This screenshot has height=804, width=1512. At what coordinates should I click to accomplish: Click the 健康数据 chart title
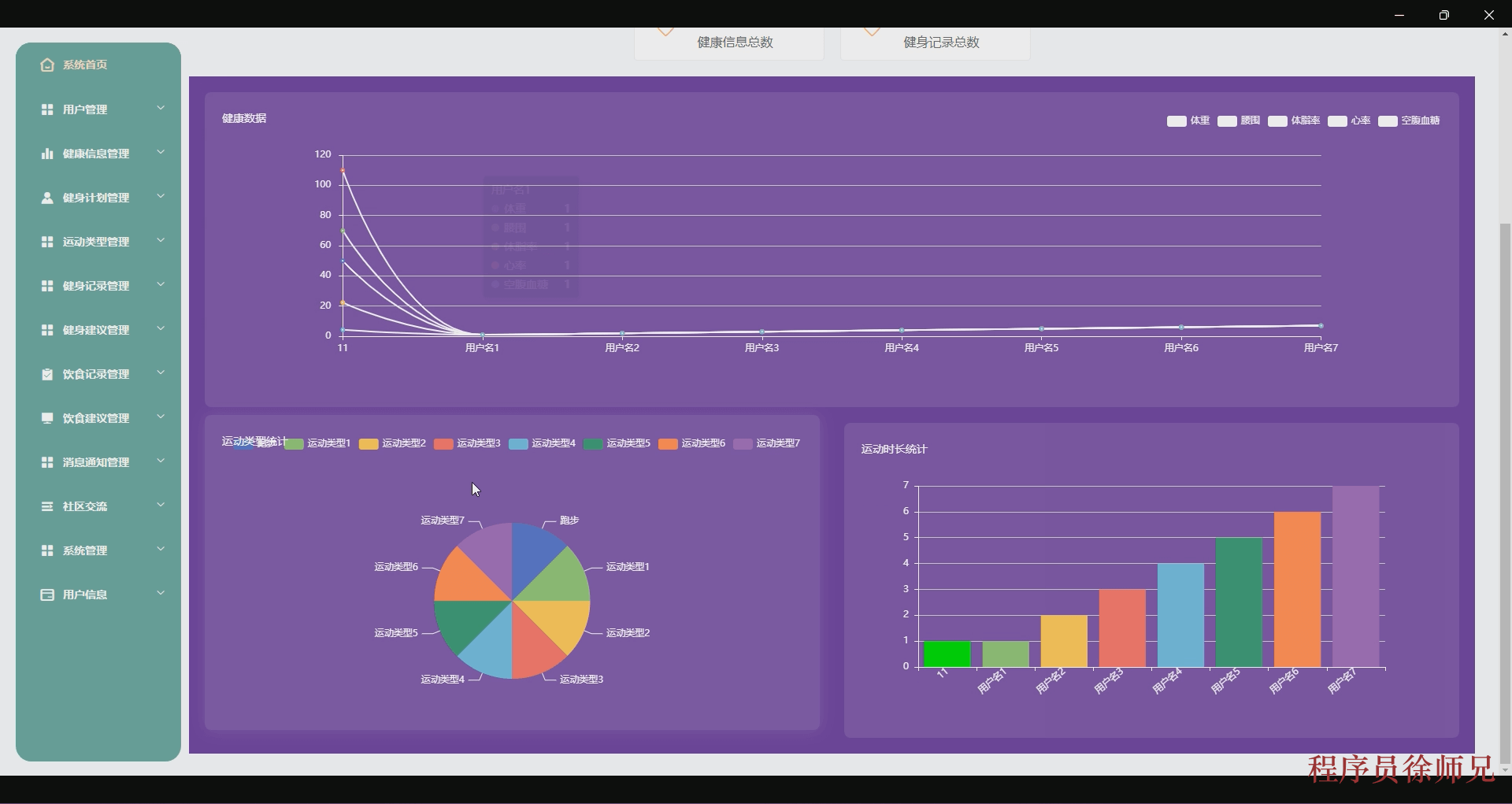[x=244, y=119]
